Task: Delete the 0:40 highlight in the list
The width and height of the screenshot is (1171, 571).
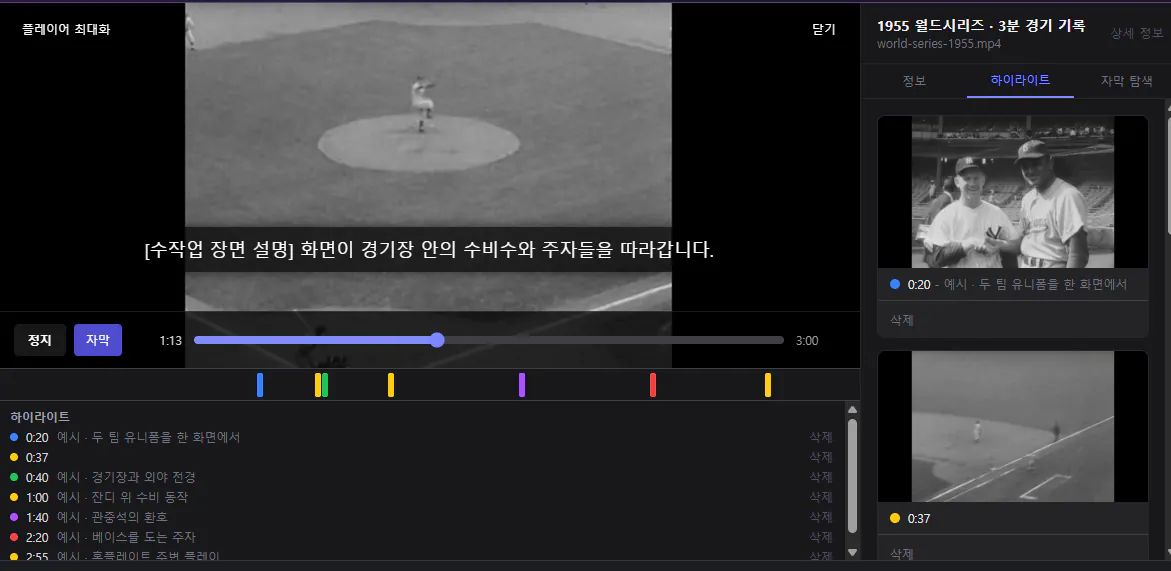Action: (821, 477)
